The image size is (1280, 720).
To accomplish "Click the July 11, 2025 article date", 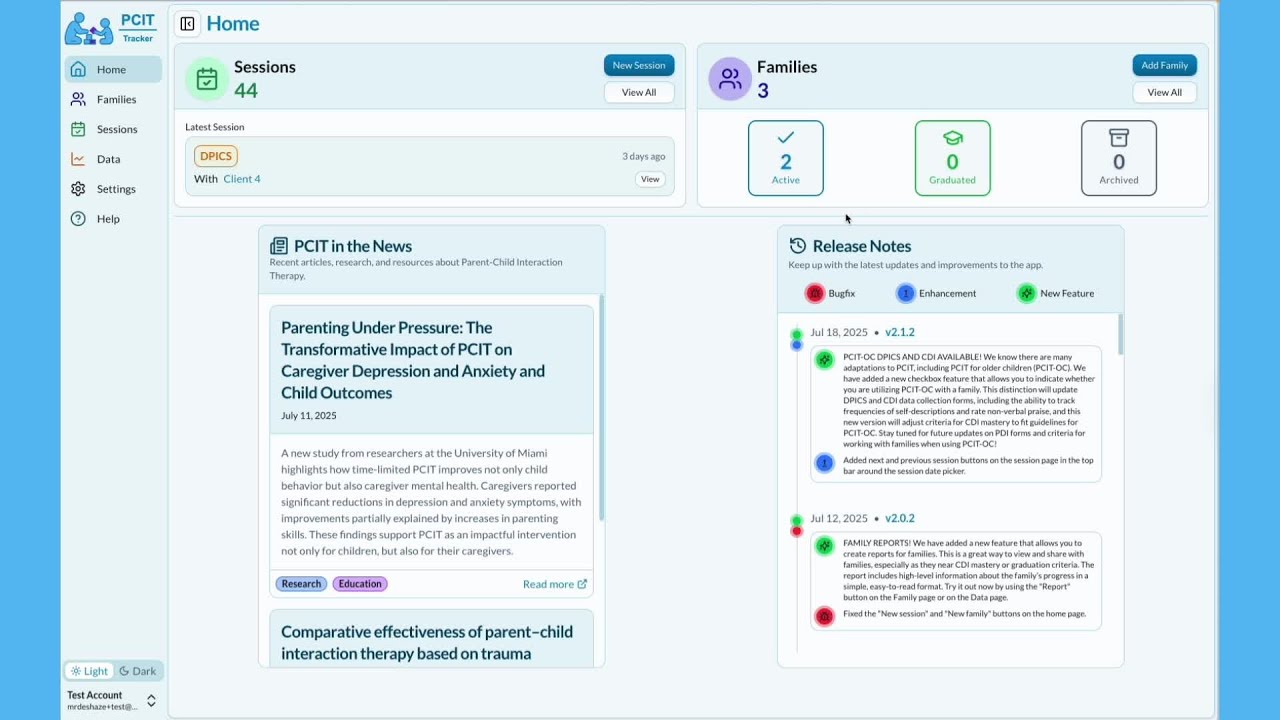I will [x=309, y=415].
